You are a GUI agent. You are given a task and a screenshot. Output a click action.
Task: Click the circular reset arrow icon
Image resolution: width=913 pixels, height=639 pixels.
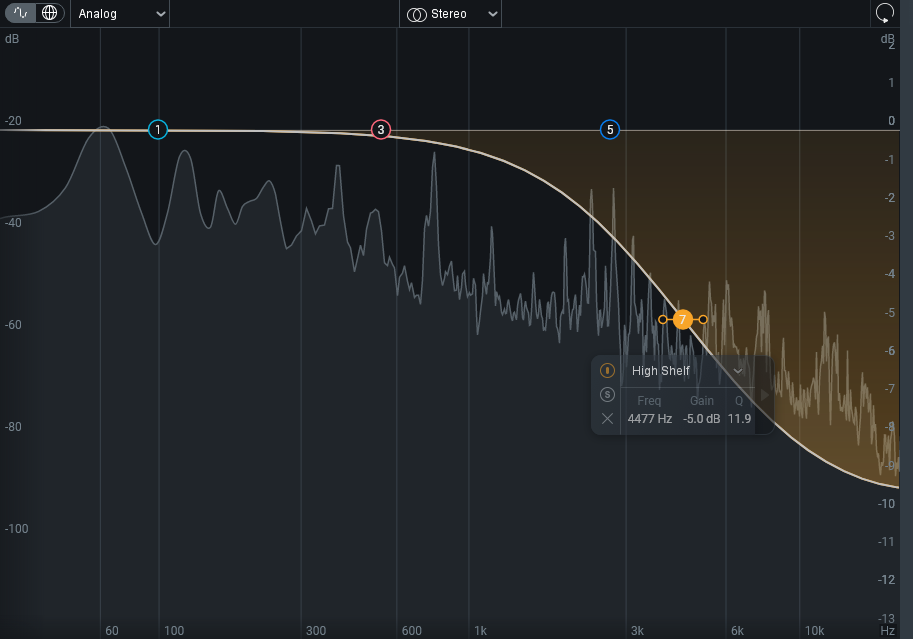884,13
